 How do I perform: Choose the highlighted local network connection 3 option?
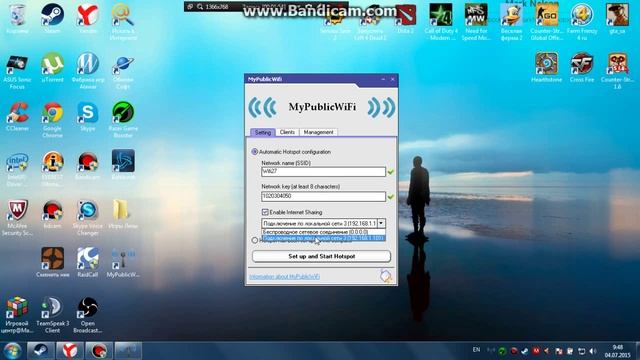[323, 238]
